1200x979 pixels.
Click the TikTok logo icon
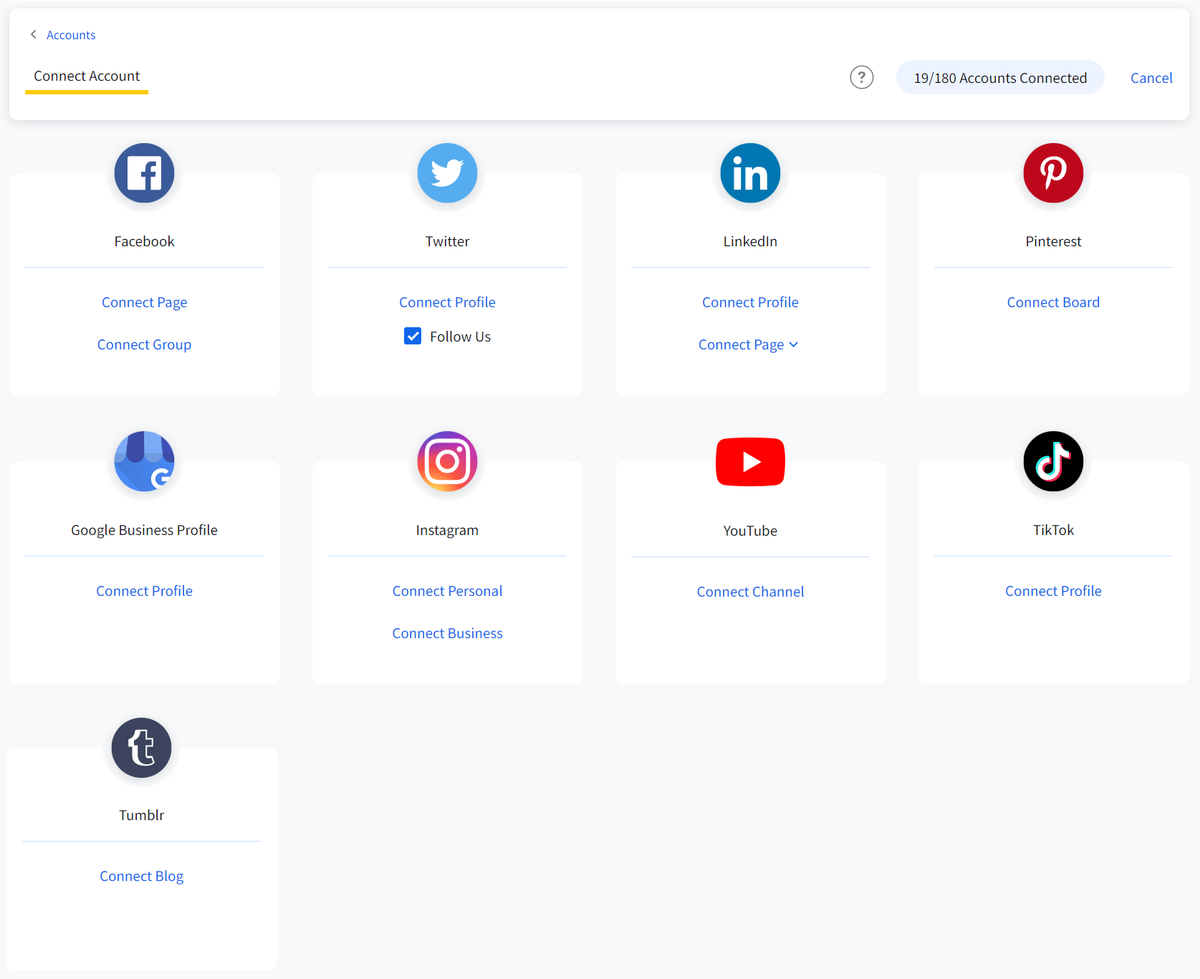(1053, 461)
